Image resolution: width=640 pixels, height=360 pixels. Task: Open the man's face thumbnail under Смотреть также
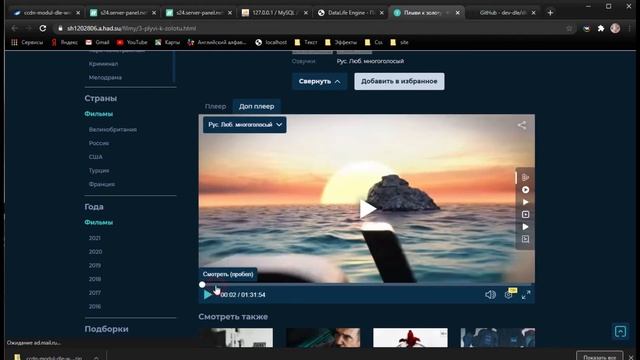[323, 338]
